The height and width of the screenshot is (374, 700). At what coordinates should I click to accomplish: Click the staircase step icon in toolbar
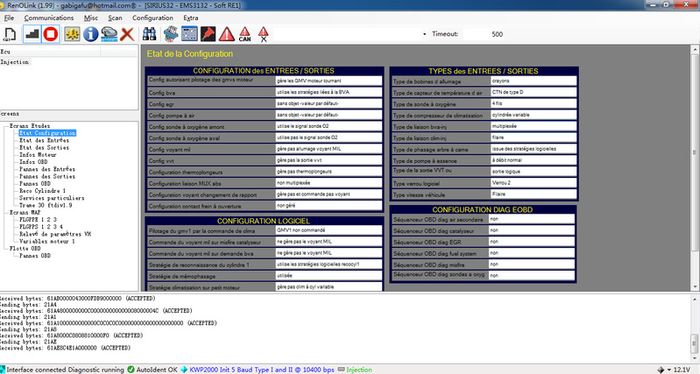32,34
